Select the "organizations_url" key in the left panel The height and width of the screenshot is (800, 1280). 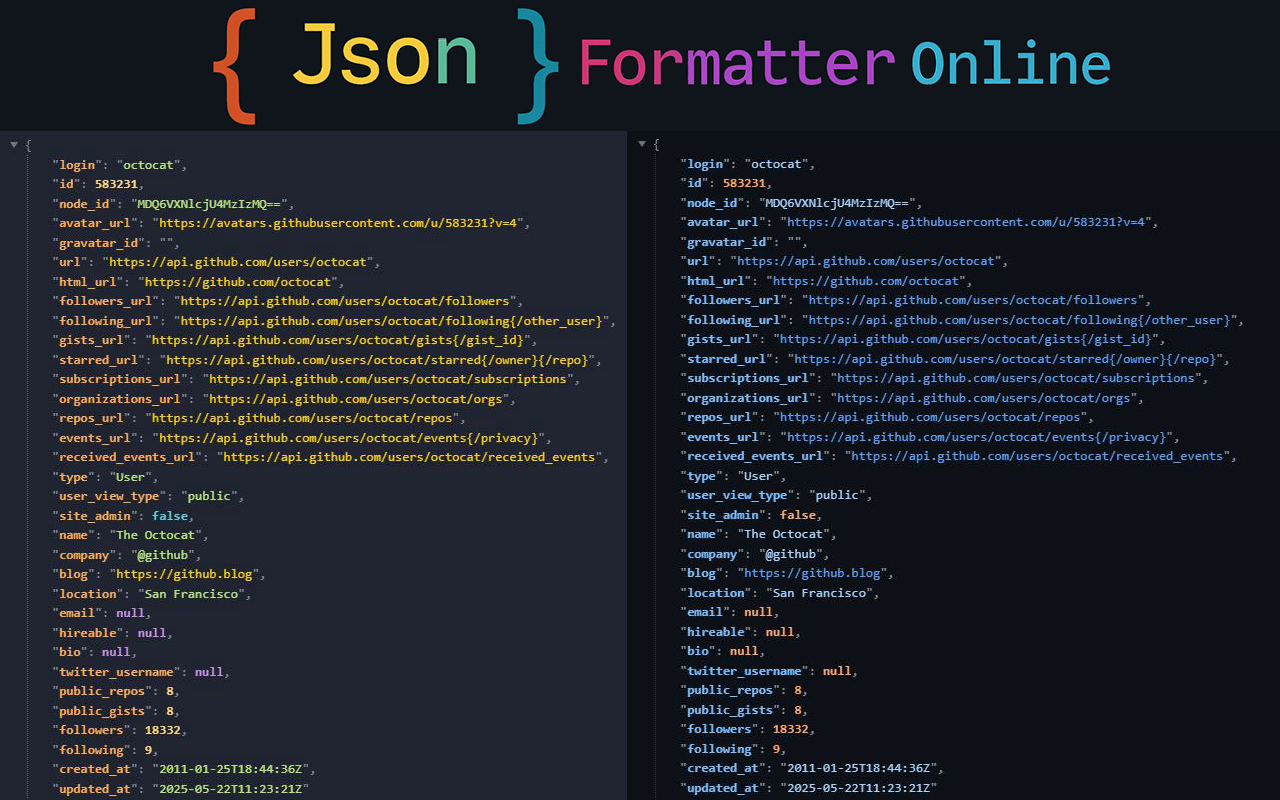click(x=120, y=399)
